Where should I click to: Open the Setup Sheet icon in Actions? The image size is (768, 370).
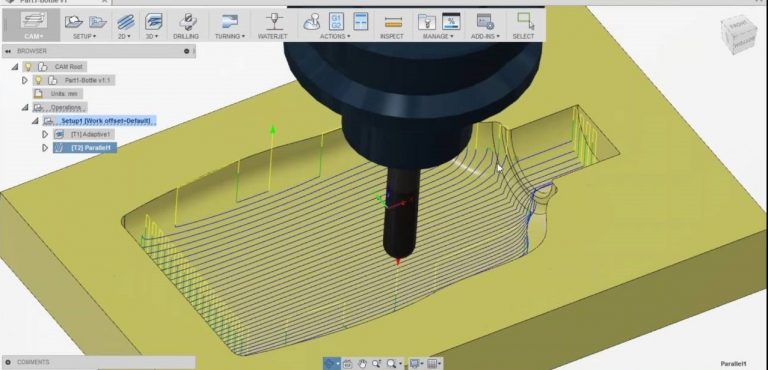pyautogui.click(x=360, y=22)
